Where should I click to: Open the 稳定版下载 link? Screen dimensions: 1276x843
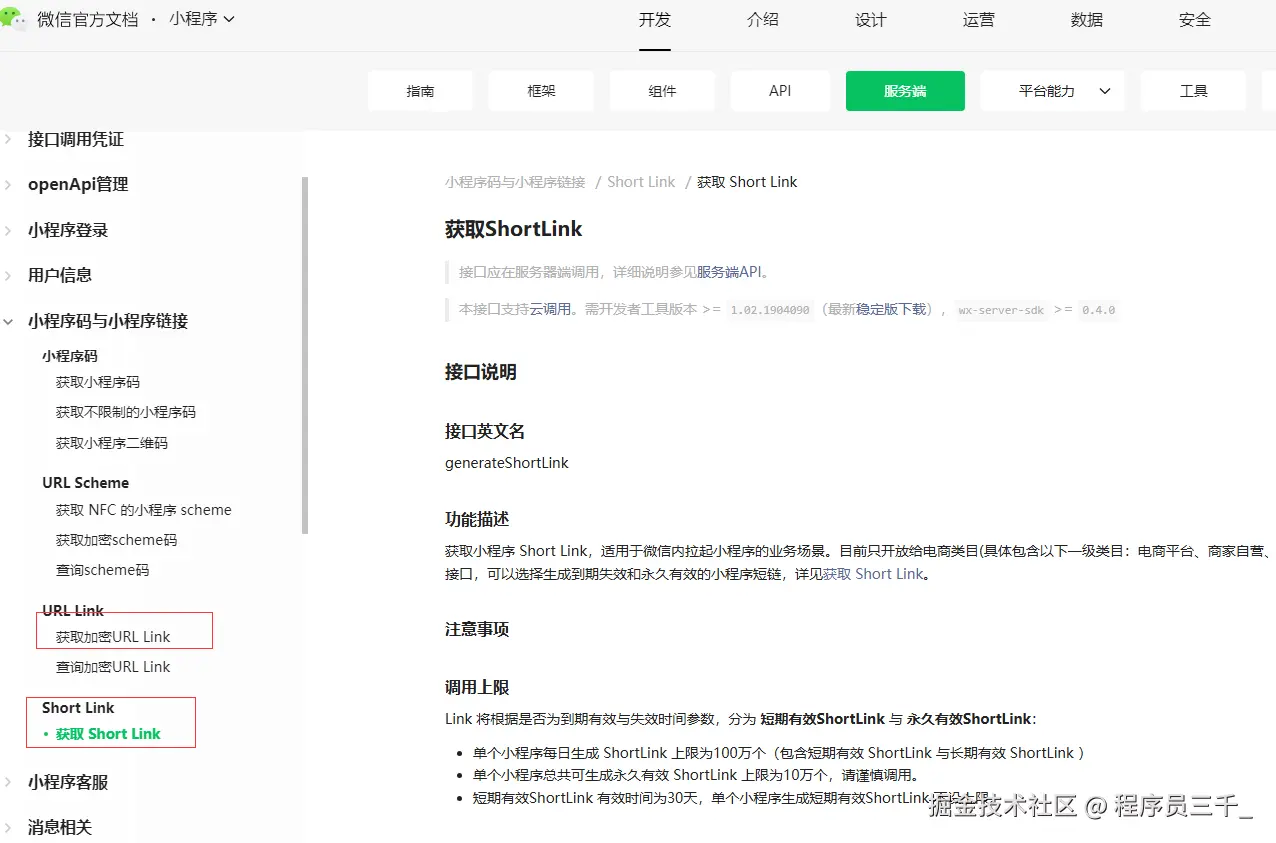(891, 310)
